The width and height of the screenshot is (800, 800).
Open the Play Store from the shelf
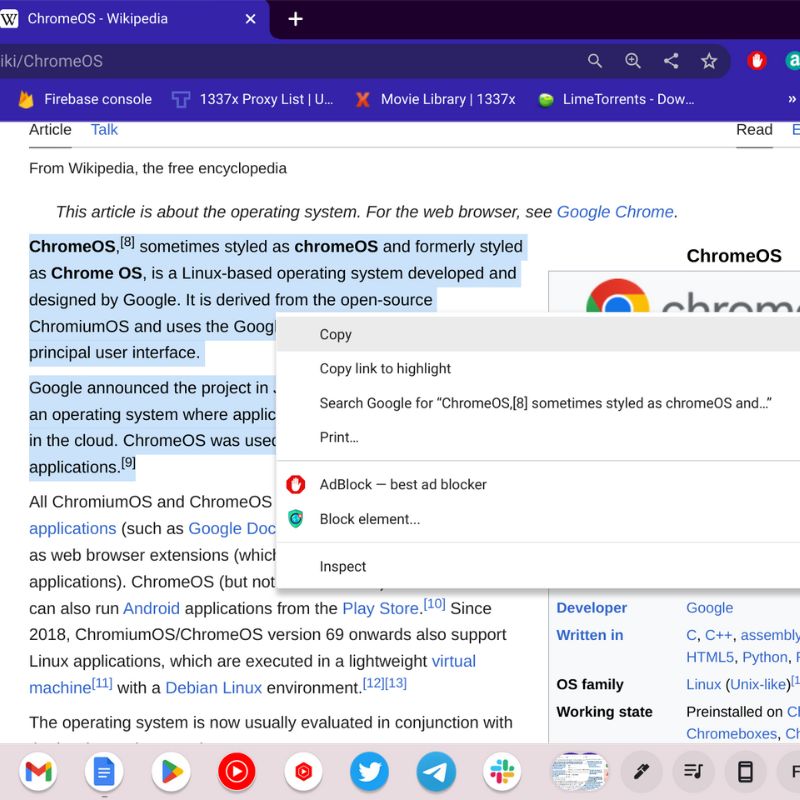tap(170, 771)
